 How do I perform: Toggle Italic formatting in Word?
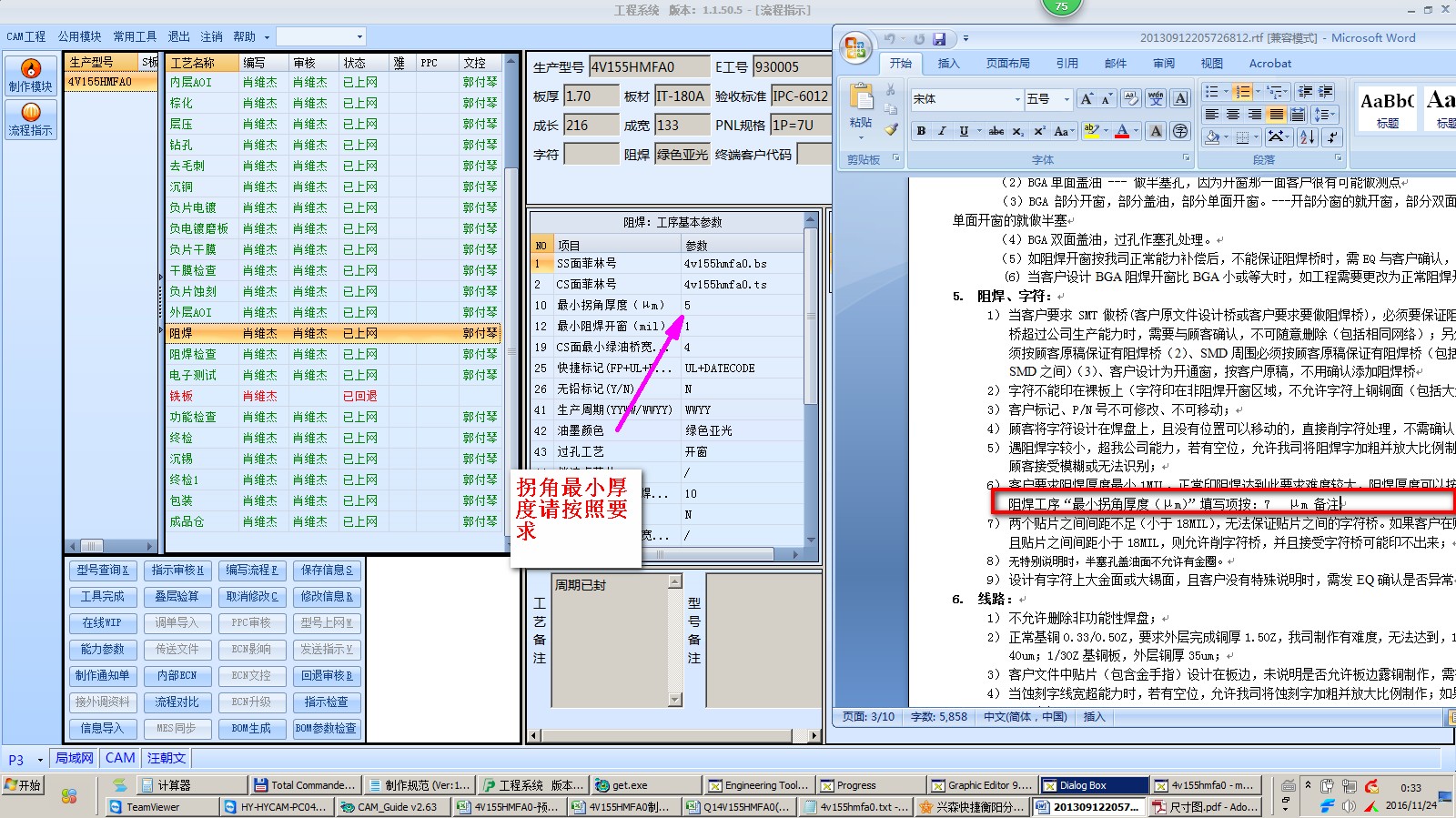click(942, 131)
